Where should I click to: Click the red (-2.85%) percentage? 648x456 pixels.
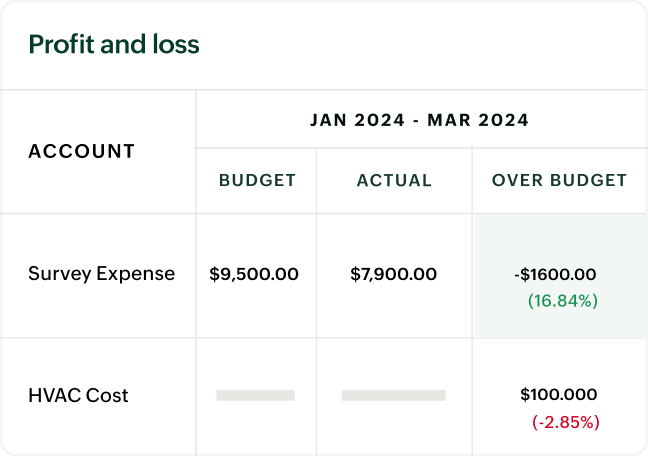[565, 422]
